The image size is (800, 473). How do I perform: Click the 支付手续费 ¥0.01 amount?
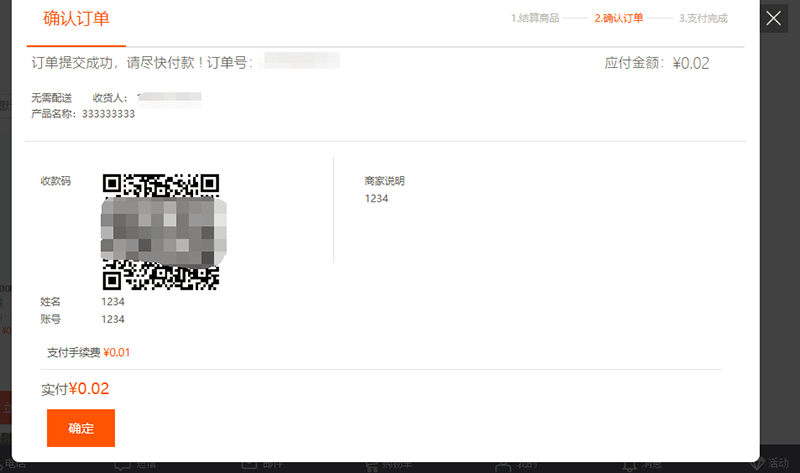pos(117,352)
